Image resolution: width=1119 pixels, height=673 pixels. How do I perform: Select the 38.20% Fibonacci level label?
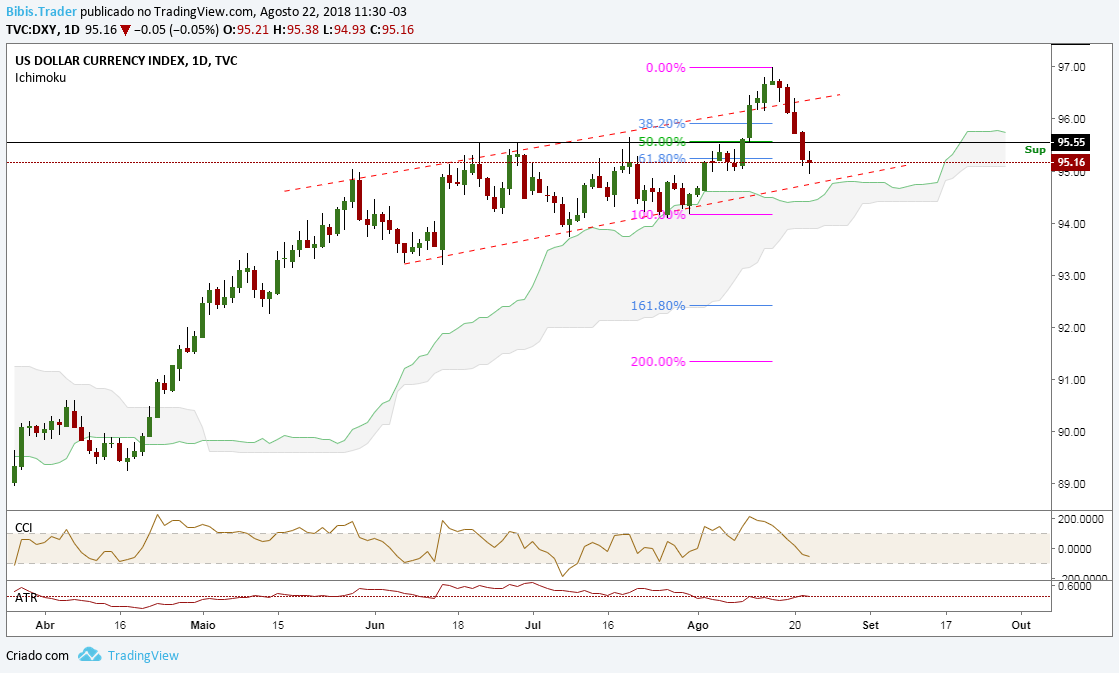point(662,123)
